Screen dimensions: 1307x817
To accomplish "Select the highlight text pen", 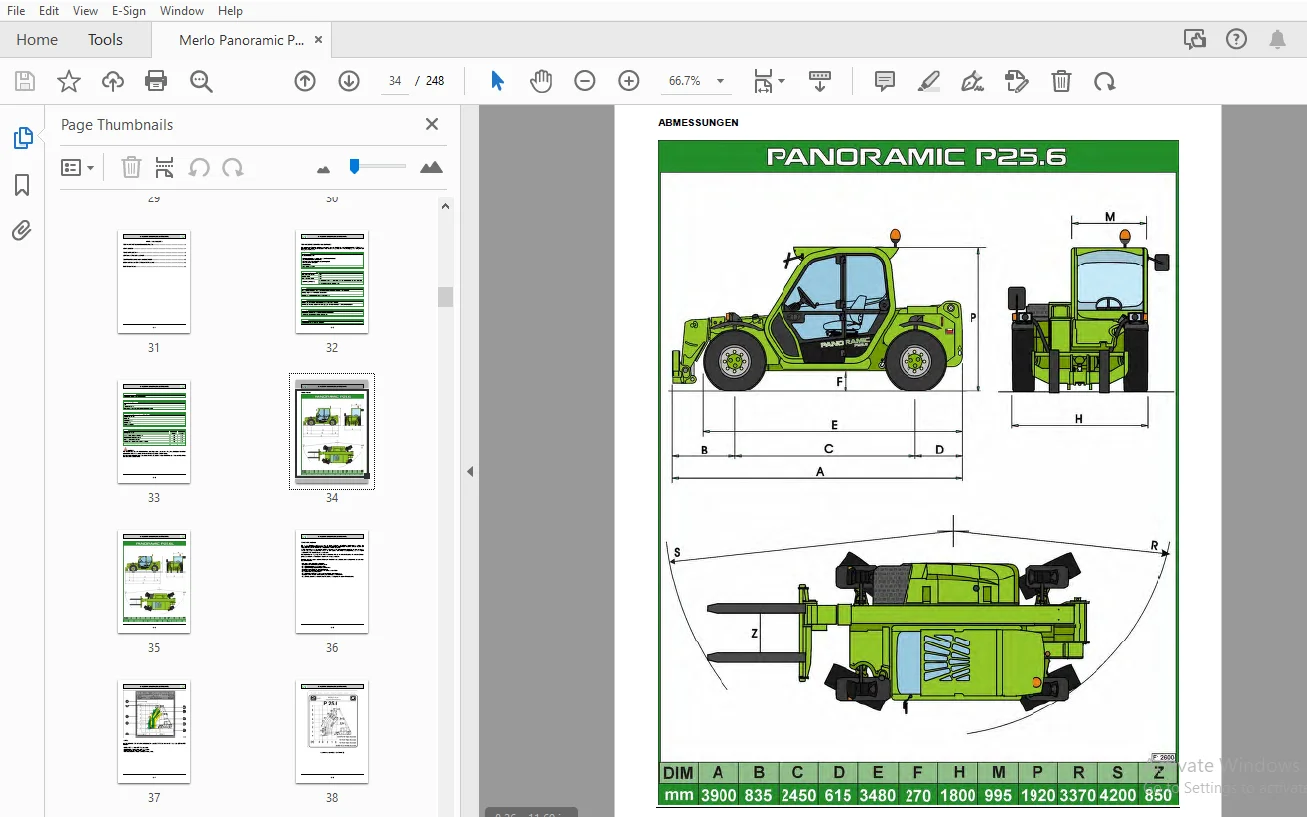I will pos(929,81).
